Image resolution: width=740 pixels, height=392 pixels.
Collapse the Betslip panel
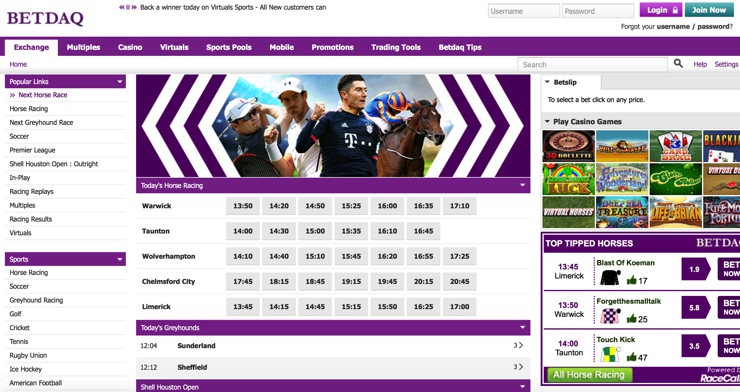[x=547, y=82]
